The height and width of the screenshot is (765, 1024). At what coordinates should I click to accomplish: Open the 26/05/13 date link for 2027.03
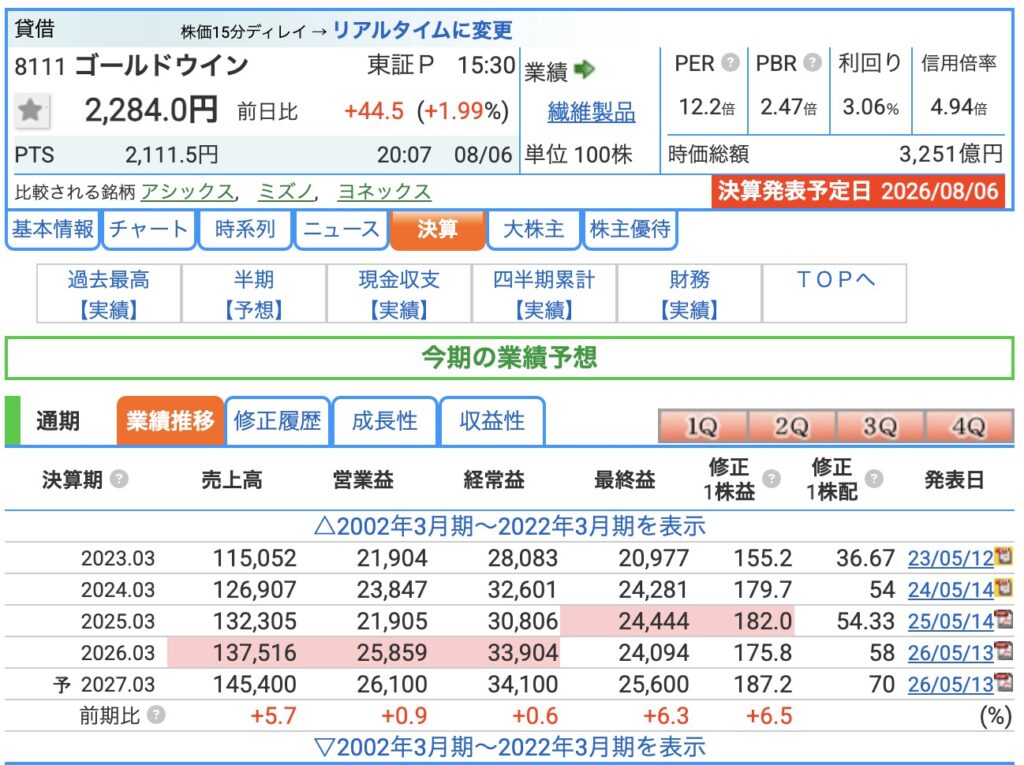pyautogui.click(x=950, y=684)
